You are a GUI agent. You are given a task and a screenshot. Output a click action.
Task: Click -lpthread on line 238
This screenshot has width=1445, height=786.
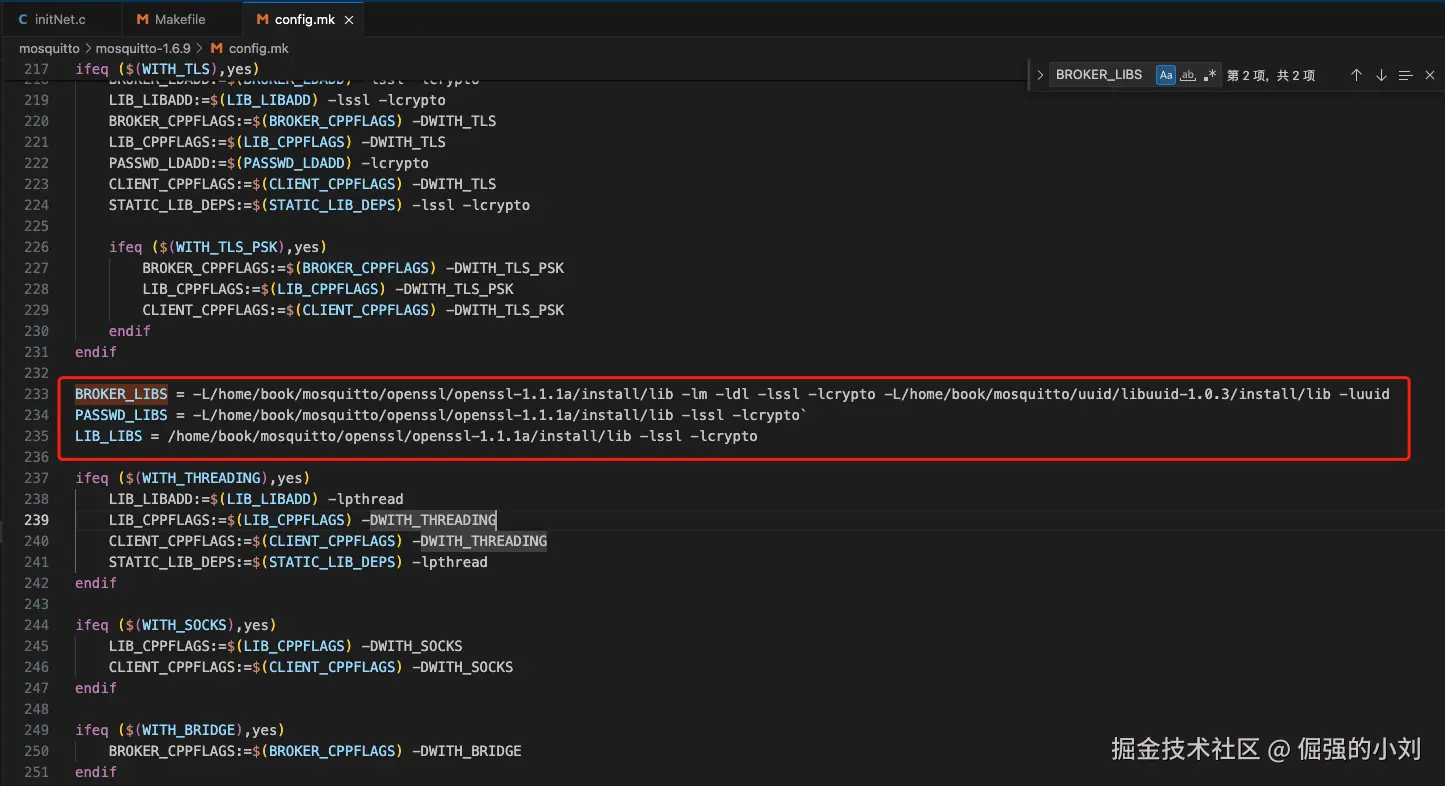[365, 499]
